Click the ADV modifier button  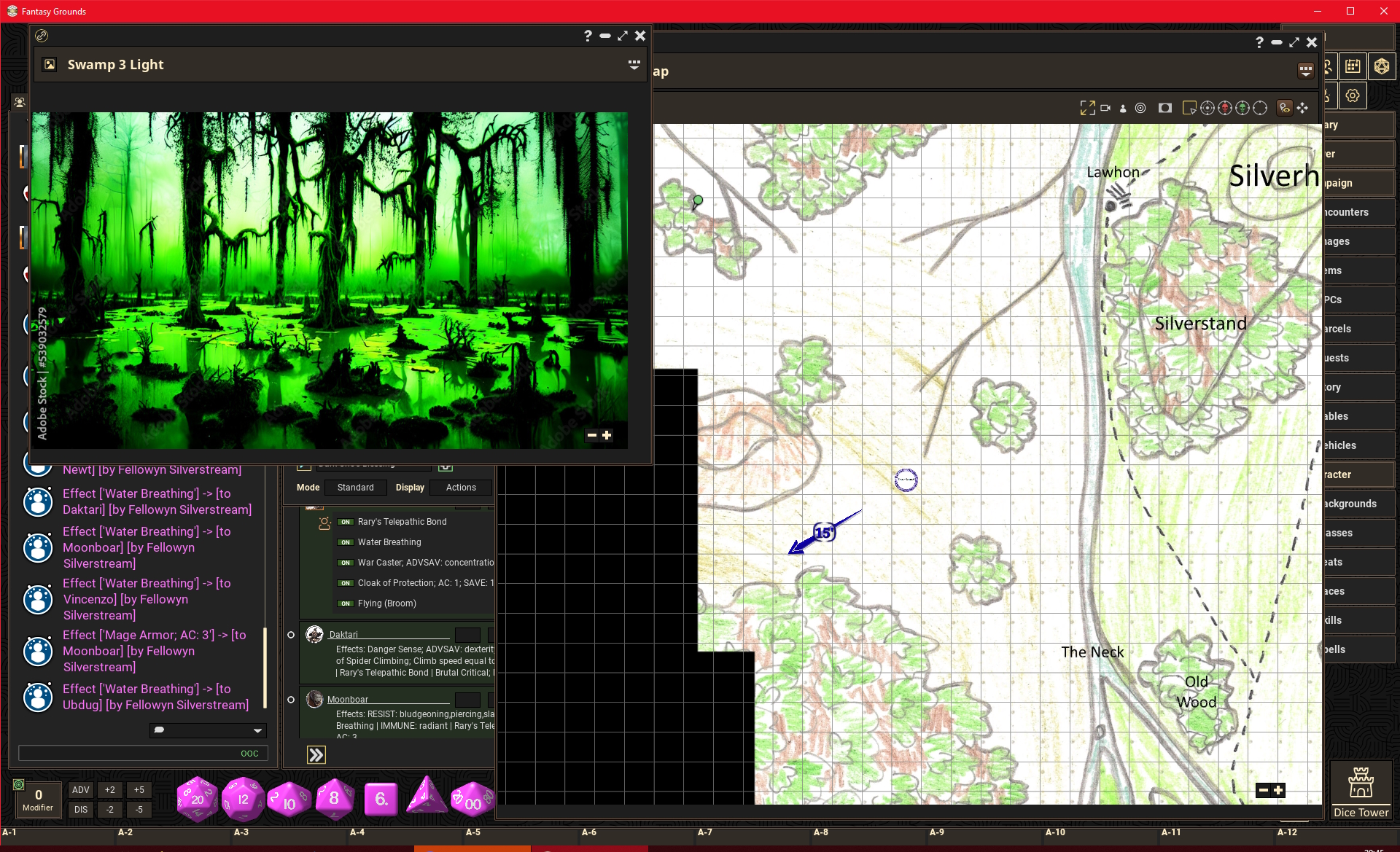tap(81, 790)
